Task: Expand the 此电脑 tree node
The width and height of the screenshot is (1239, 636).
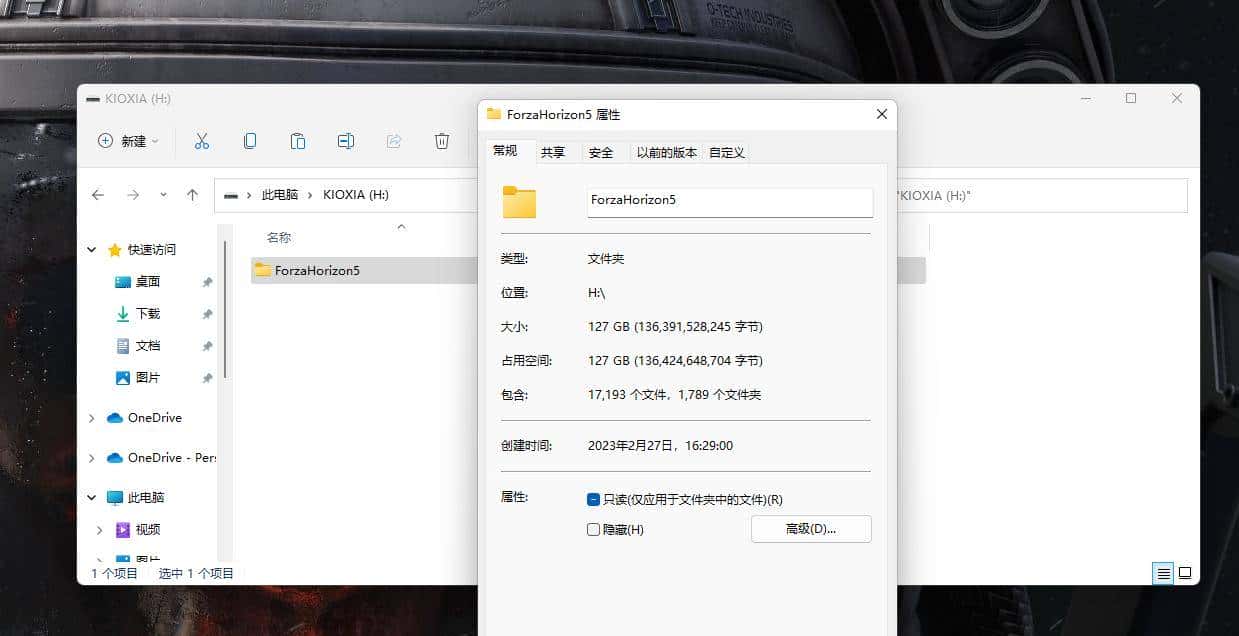Action: (91, 497)
